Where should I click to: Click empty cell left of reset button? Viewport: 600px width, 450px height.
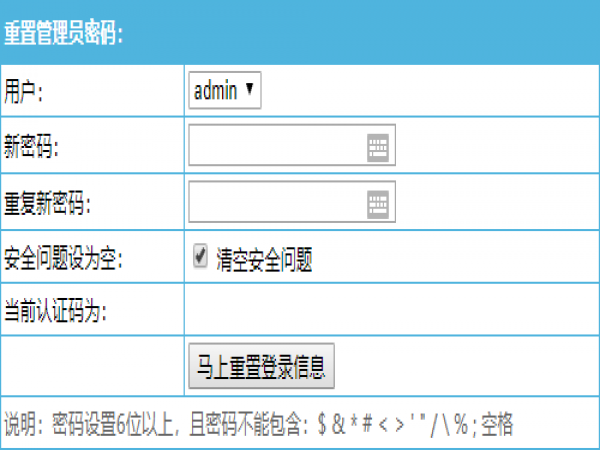click(92, 367)
